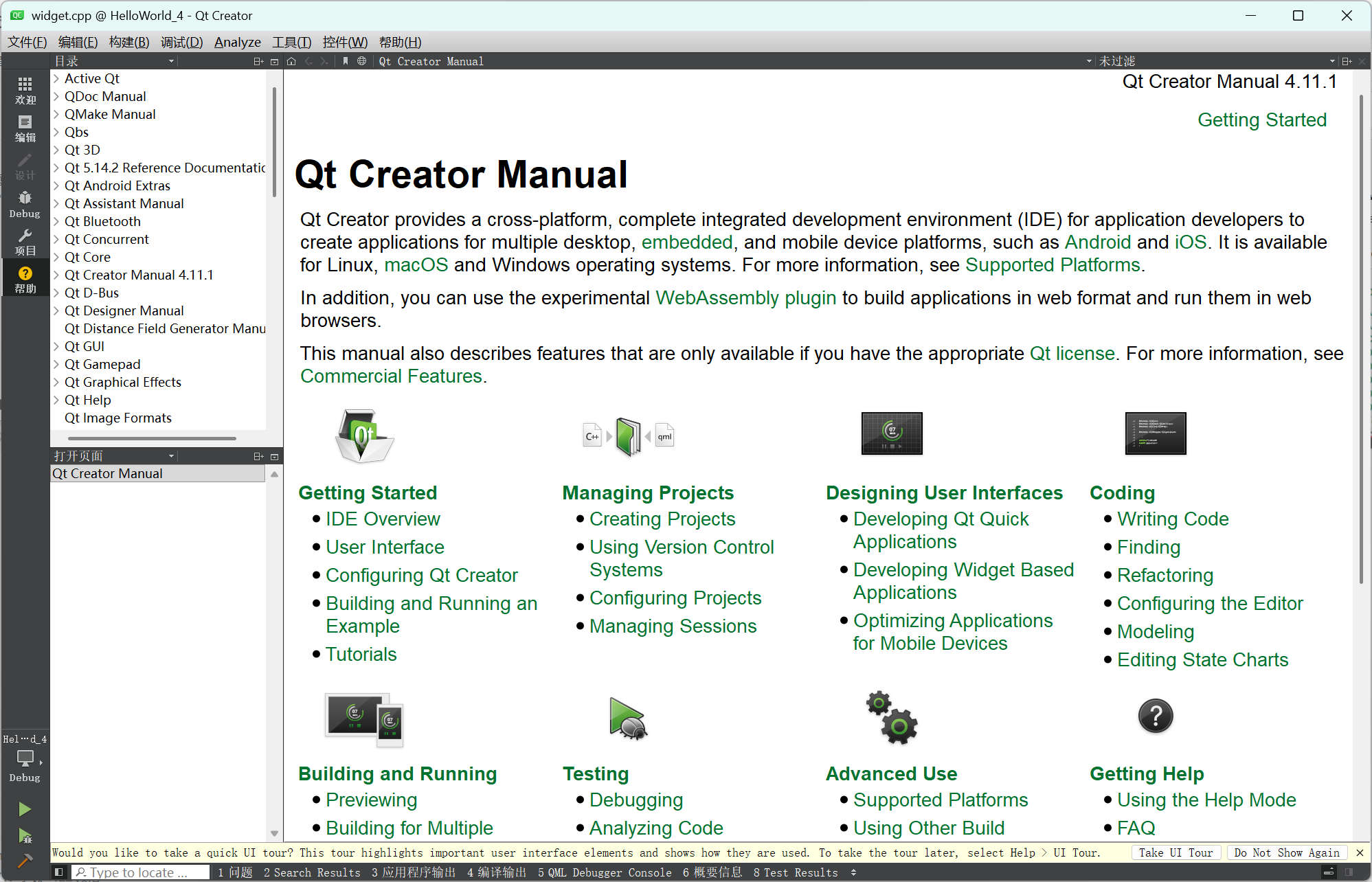
Task: Click the Type to locate field
Action: point(141,872)
